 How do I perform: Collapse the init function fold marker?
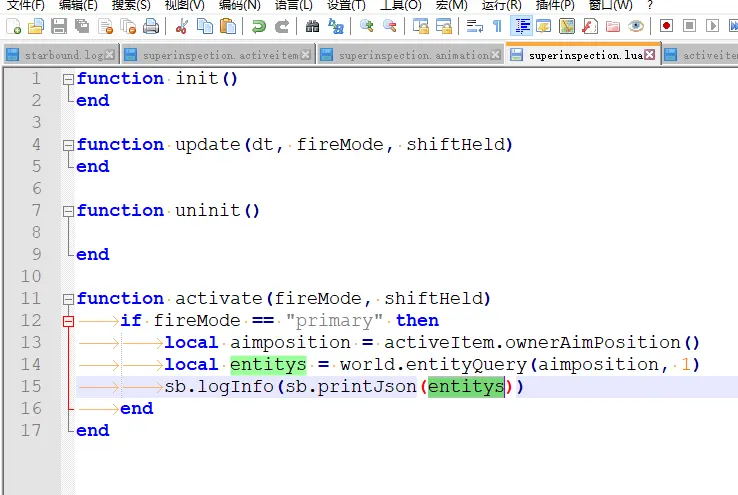(x=68, y=79)
